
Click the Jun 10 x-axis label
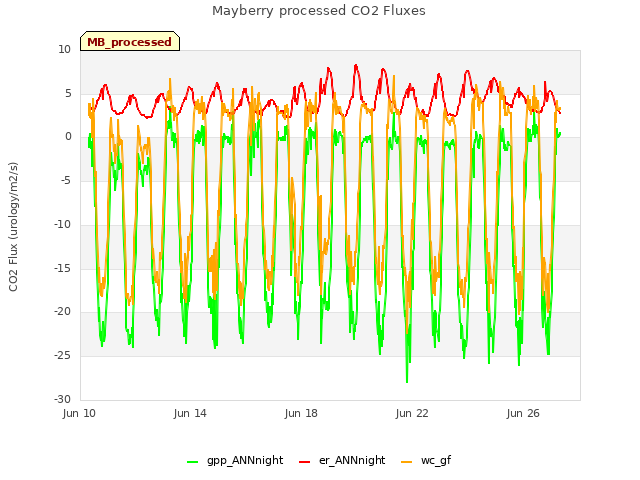click(79, 413)
